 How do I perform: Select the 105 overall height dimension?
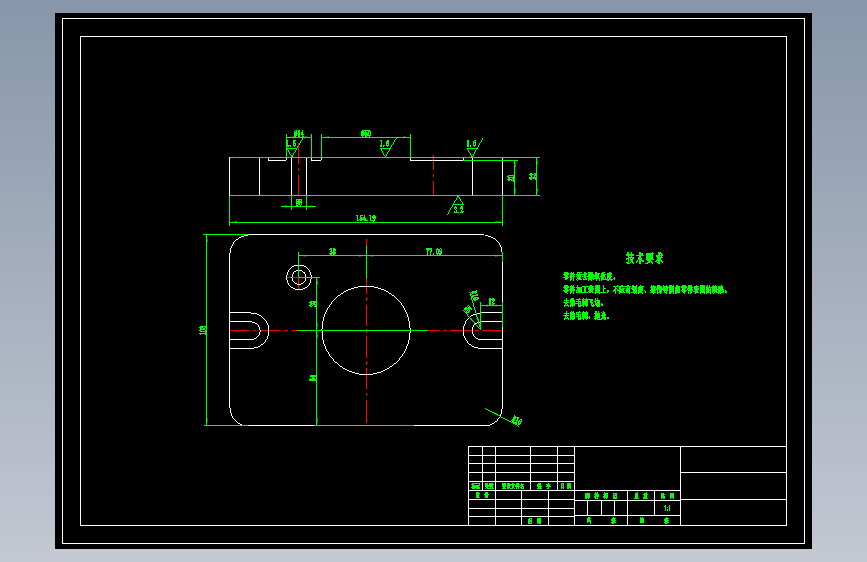[202, 330]
